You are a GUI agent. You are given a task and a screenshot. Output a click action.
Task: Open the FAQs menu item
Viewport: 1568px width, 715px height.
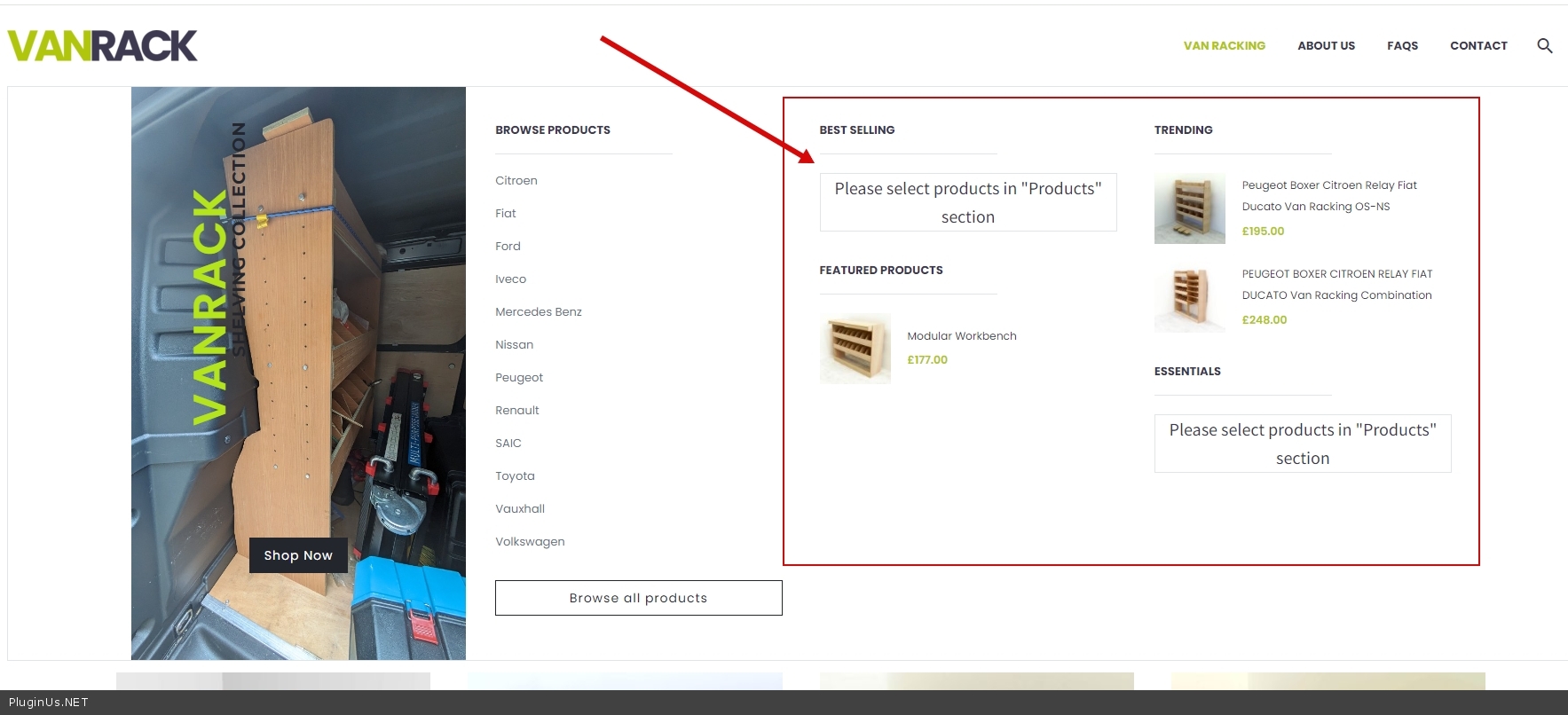pos(1402,45)
